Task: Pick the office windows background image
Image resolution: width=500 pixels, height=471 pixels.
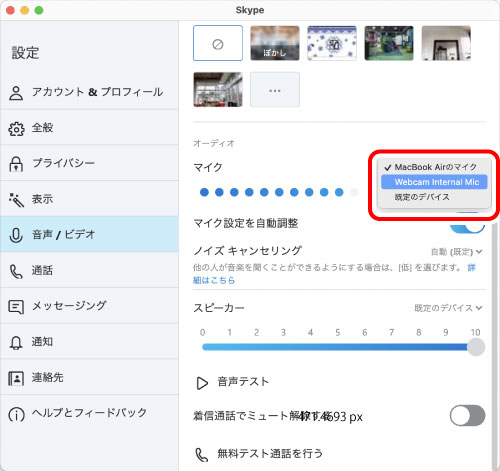Action: pos(218,90)
